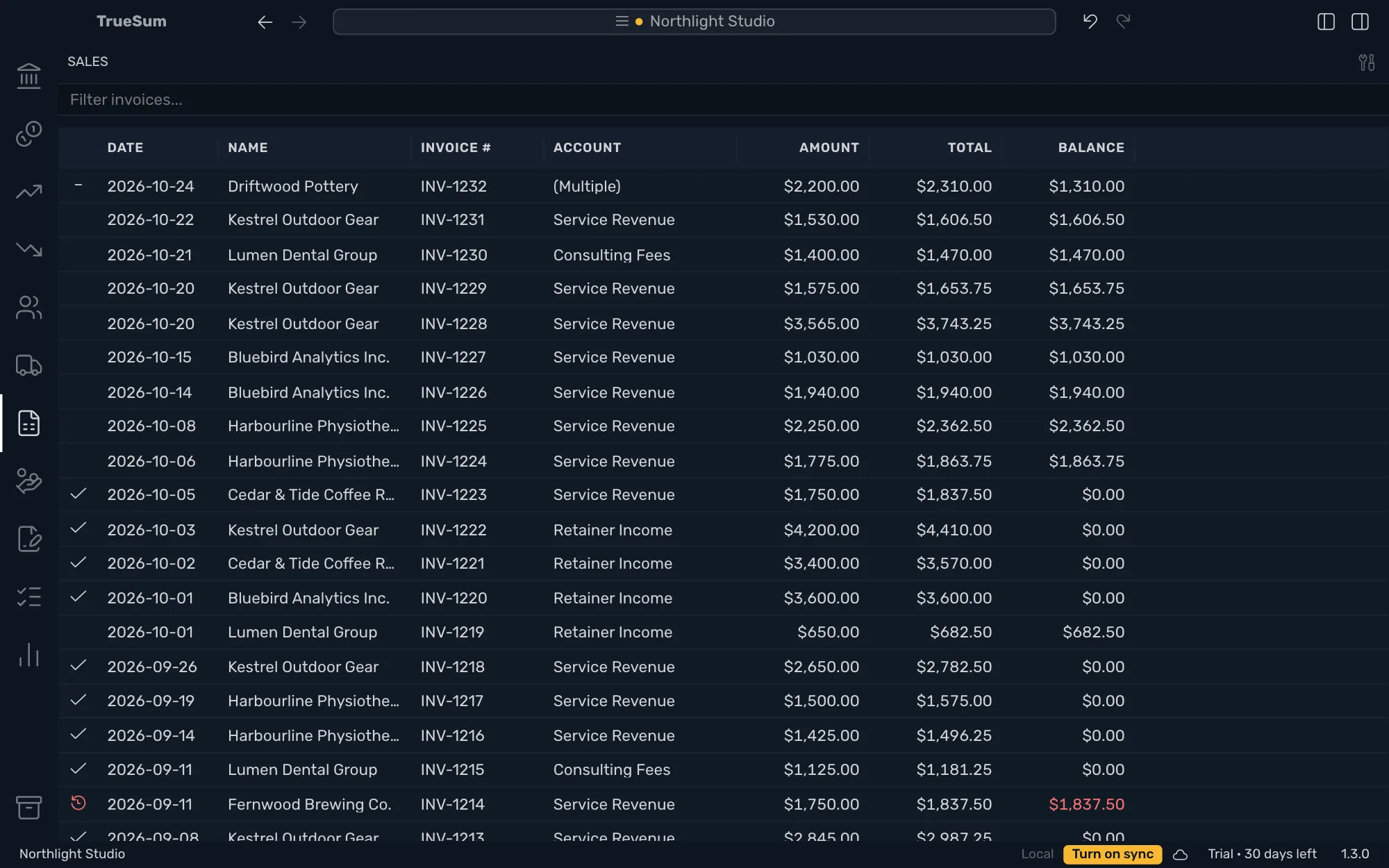Viewport: 1389px width, 868px height.
Task: Navigate forward with the right arrow
Action: click(x=299, y=22)
